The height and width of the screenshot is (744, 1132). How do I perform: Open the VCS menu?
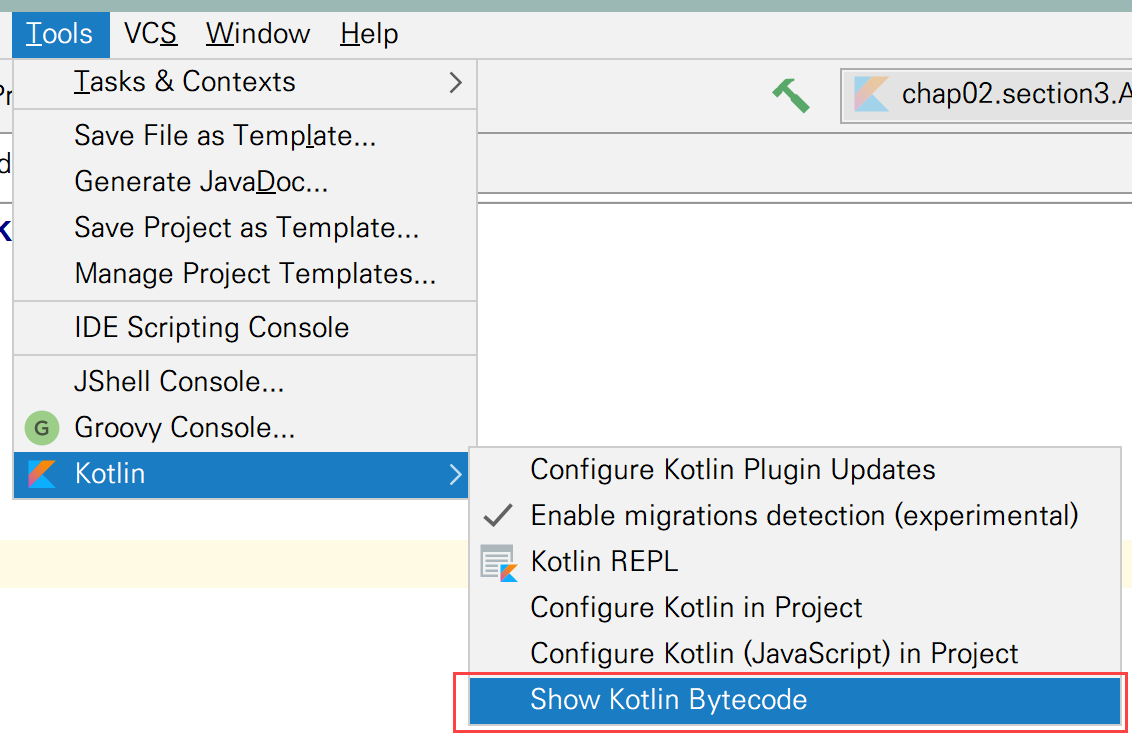tap(150, 34)
